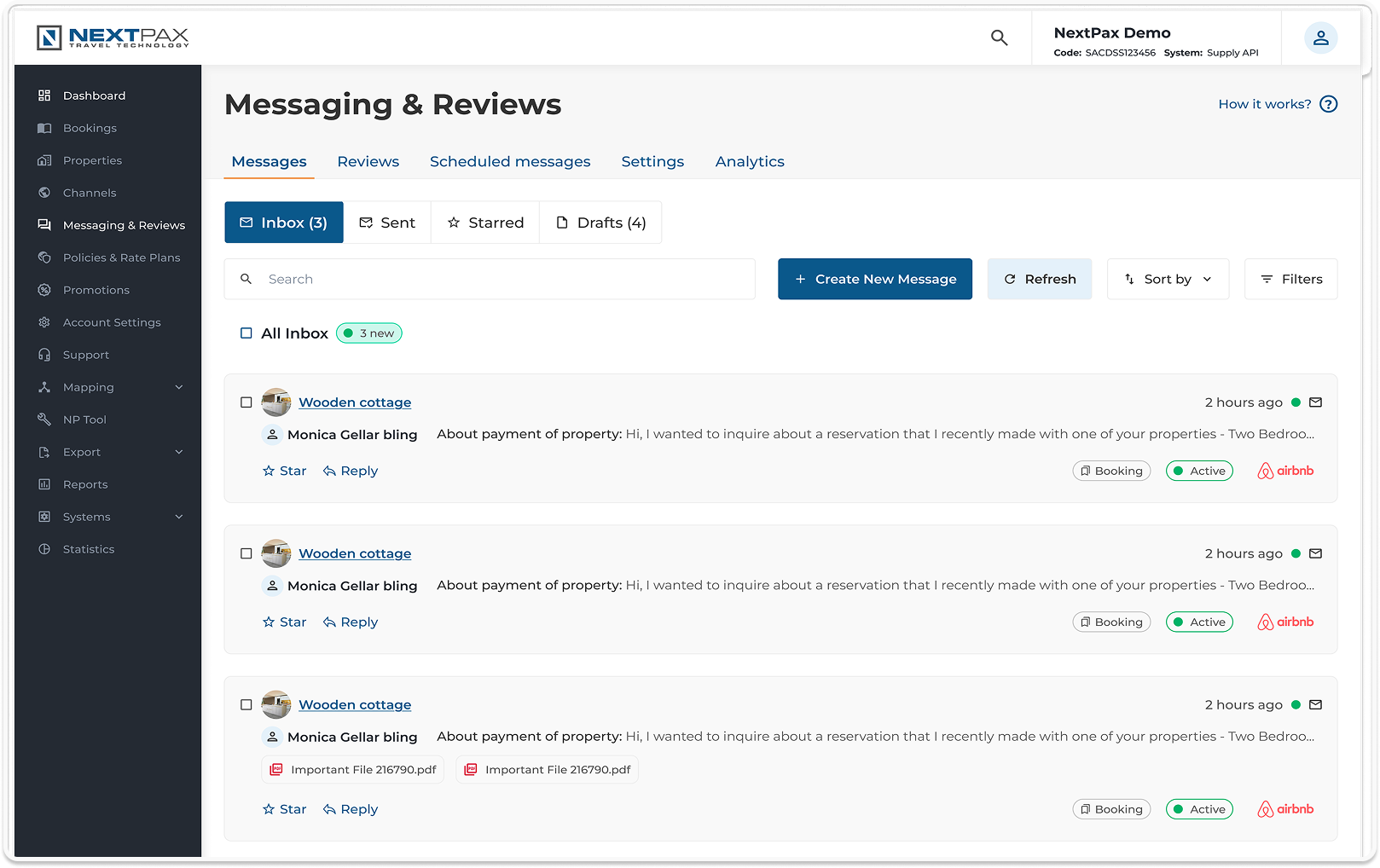The width and height of the screenshot is (1380, 868).
Task: Click the NP Tool wrench icon
Action: click(x=44, y=420)
